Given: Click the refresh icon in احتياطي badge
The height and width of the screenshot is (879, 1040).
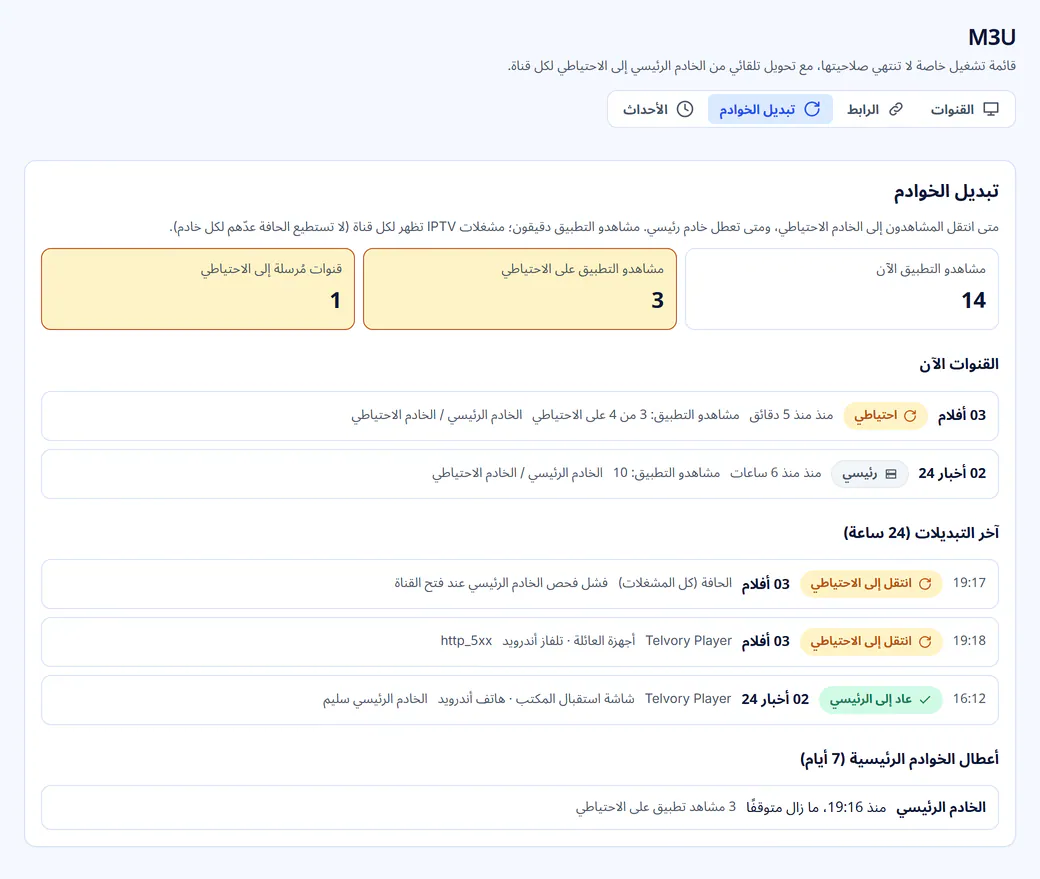Looking at the screenshot, I should click(910, 415).
